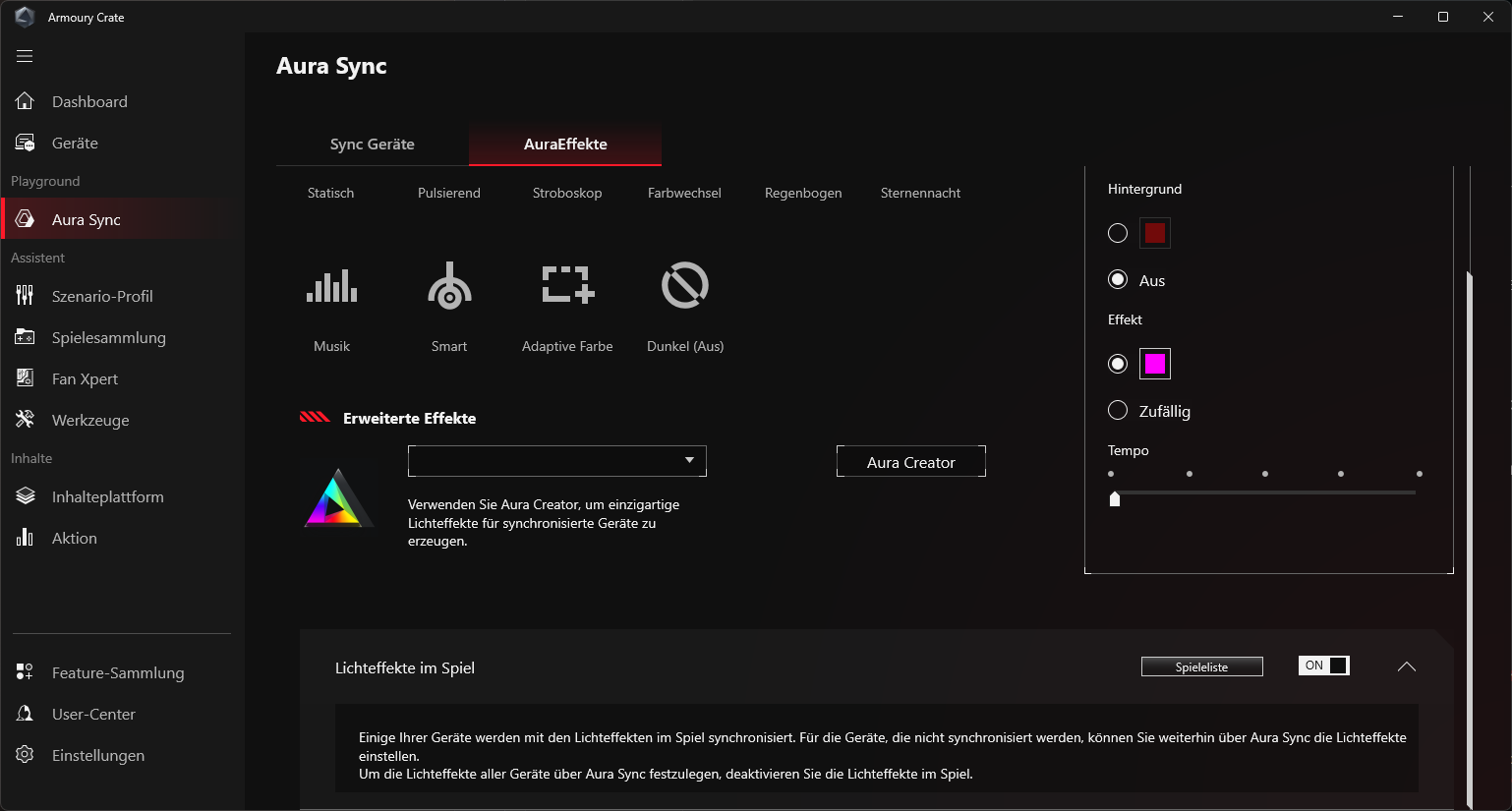The height and width of the screenshot is (811, 1512).
Task: Click the Fan Xpert icon
Action: [x=25, y=378]
